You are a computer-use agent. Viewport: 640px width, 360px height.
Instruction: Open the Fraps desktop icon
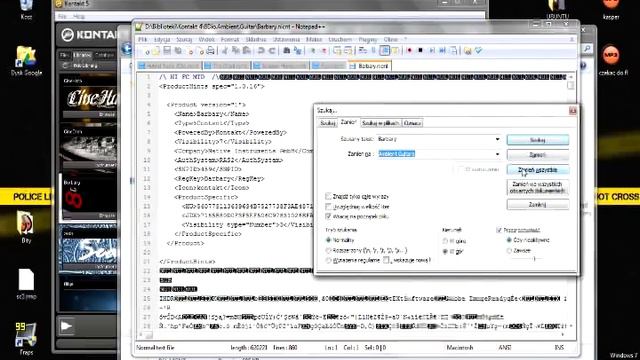[x=26, y=339]
